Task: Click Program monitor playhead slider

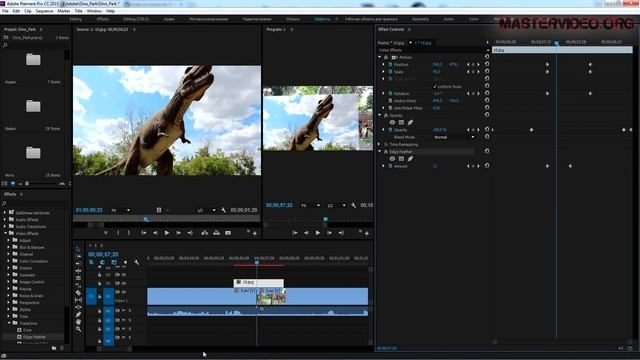Action: [x=325, y=219]
